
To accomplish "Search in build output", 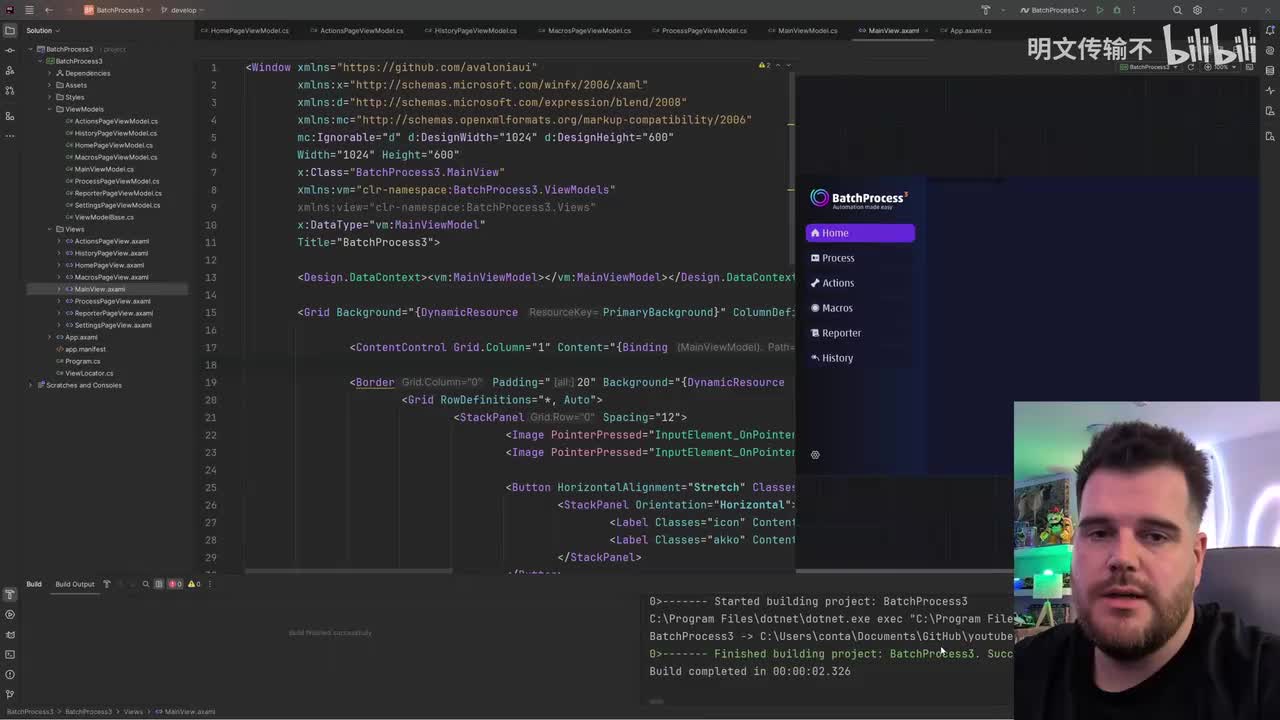I will [x=146, y=584].
